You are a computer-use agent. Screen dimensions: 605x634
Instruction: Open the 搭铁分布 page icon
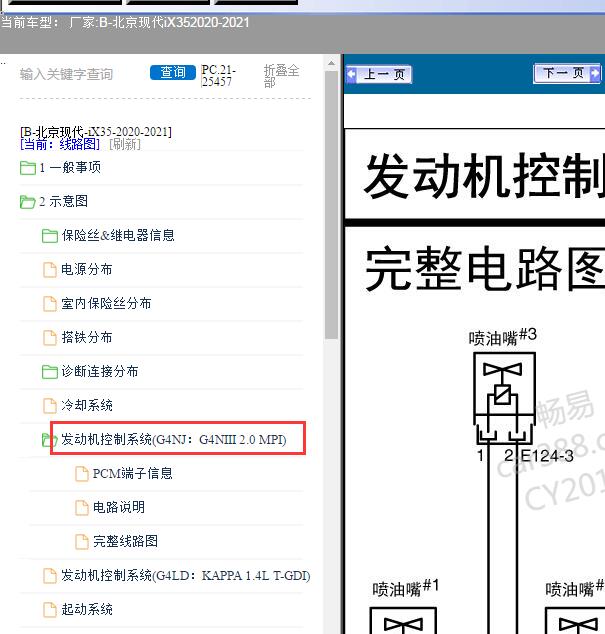tap(50, 338)
